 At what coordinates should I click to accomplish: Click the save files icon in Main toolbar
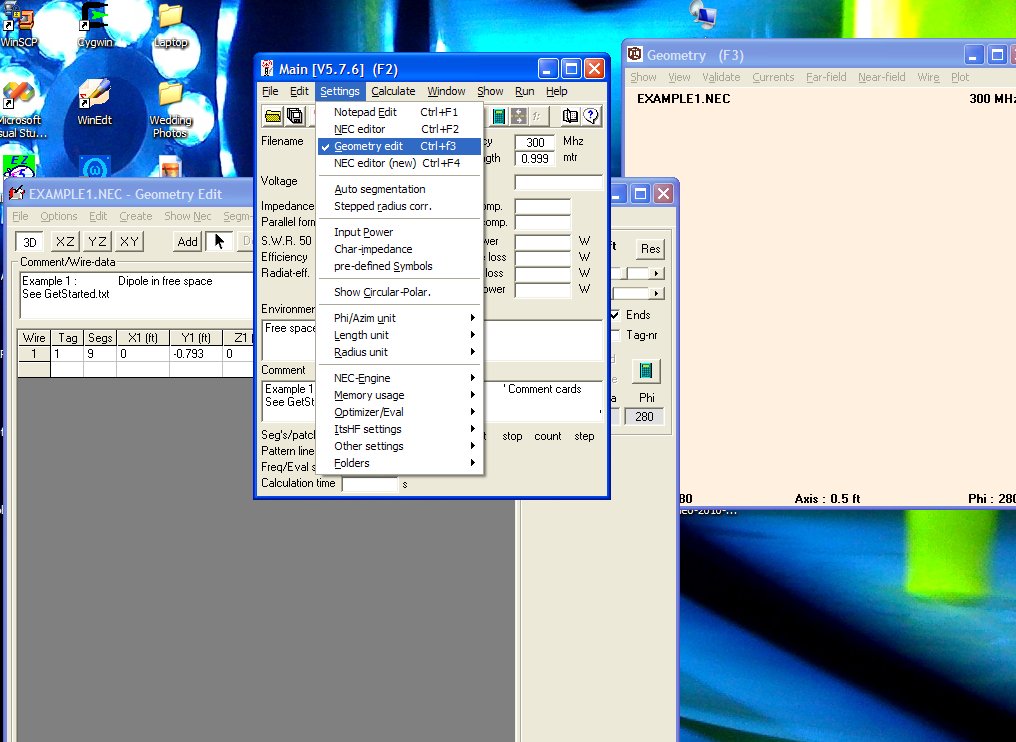pyautogui.click(x=295, y=116)
